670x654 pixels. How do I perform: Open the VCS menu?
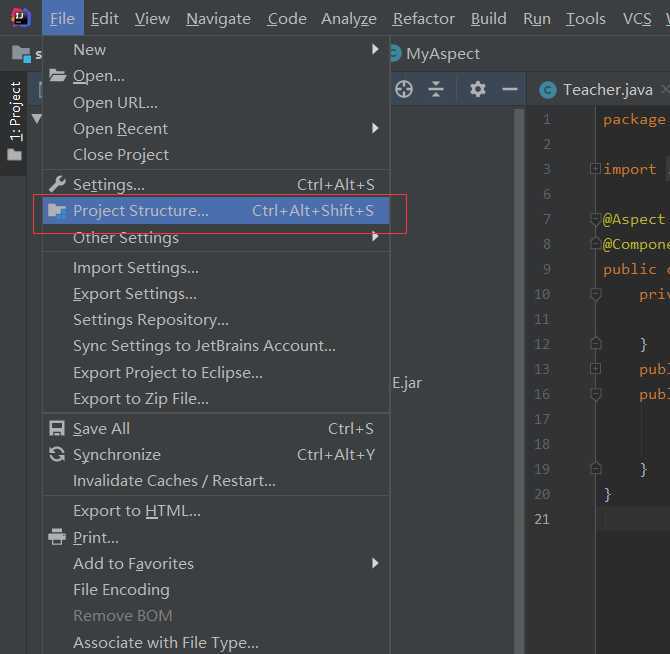pos(637,18)
